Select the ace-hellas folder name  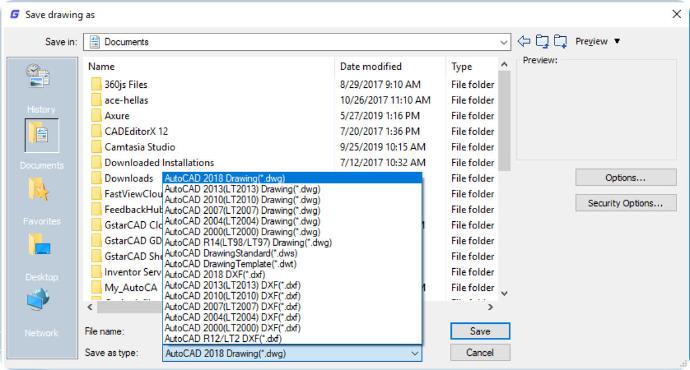tap(126, 100)
